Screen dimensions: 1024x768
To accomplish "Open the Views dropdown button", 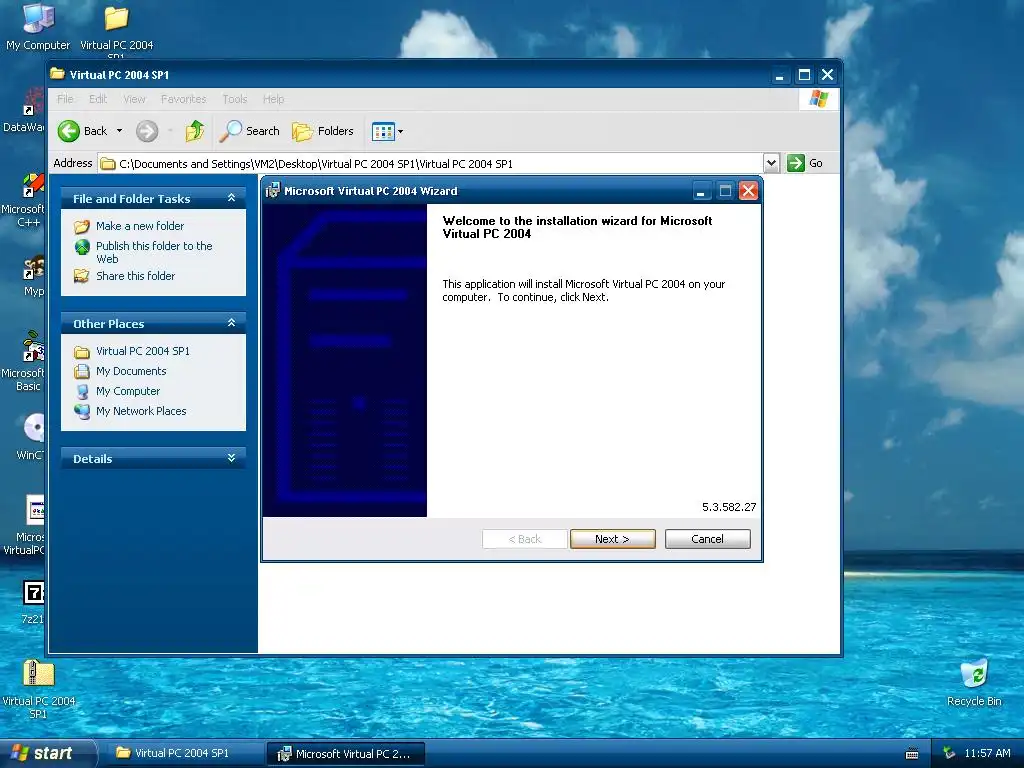I will coord(387,131).
